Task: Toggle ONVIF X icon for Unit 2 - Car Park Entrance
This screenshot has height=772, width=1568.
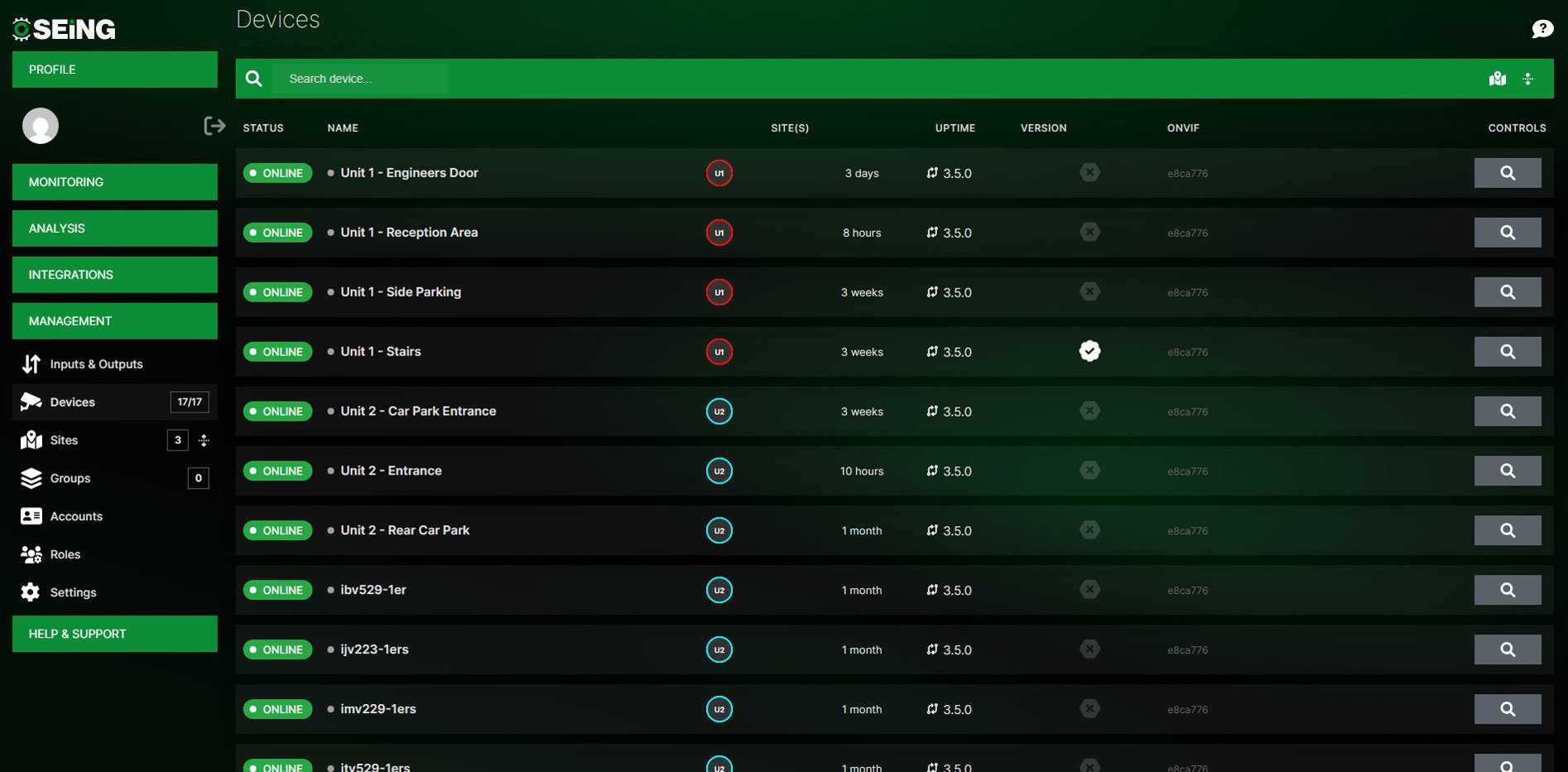Action: 1089,411
